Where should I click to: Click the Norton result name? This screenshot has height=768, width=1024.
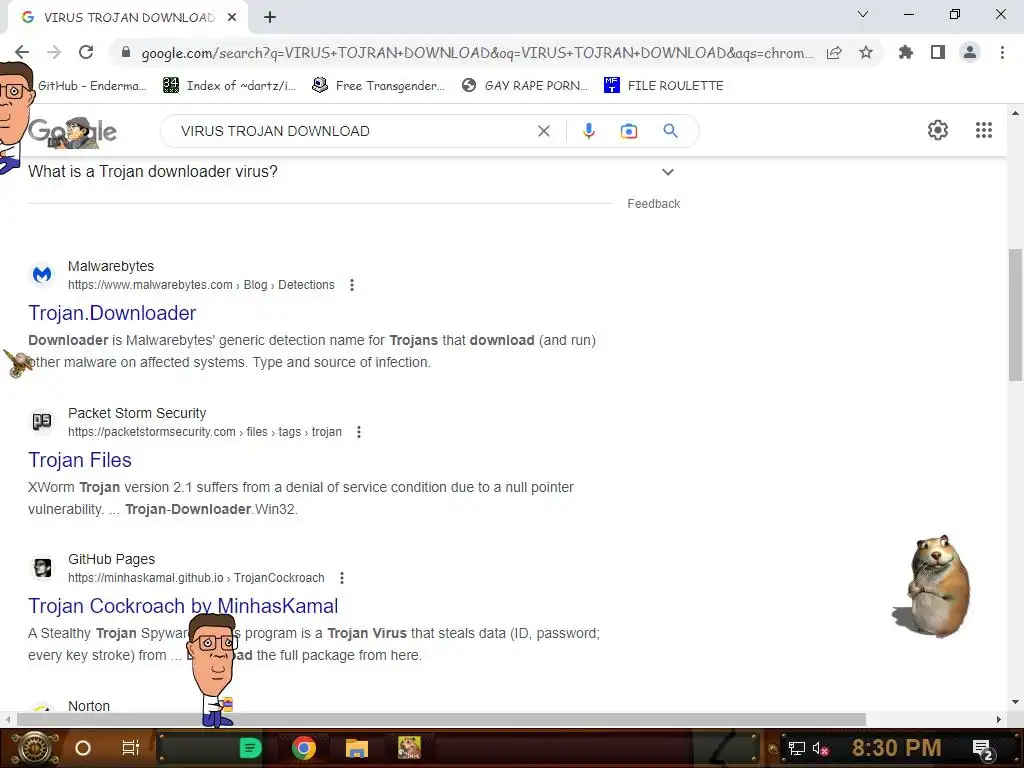pos(89,706)
